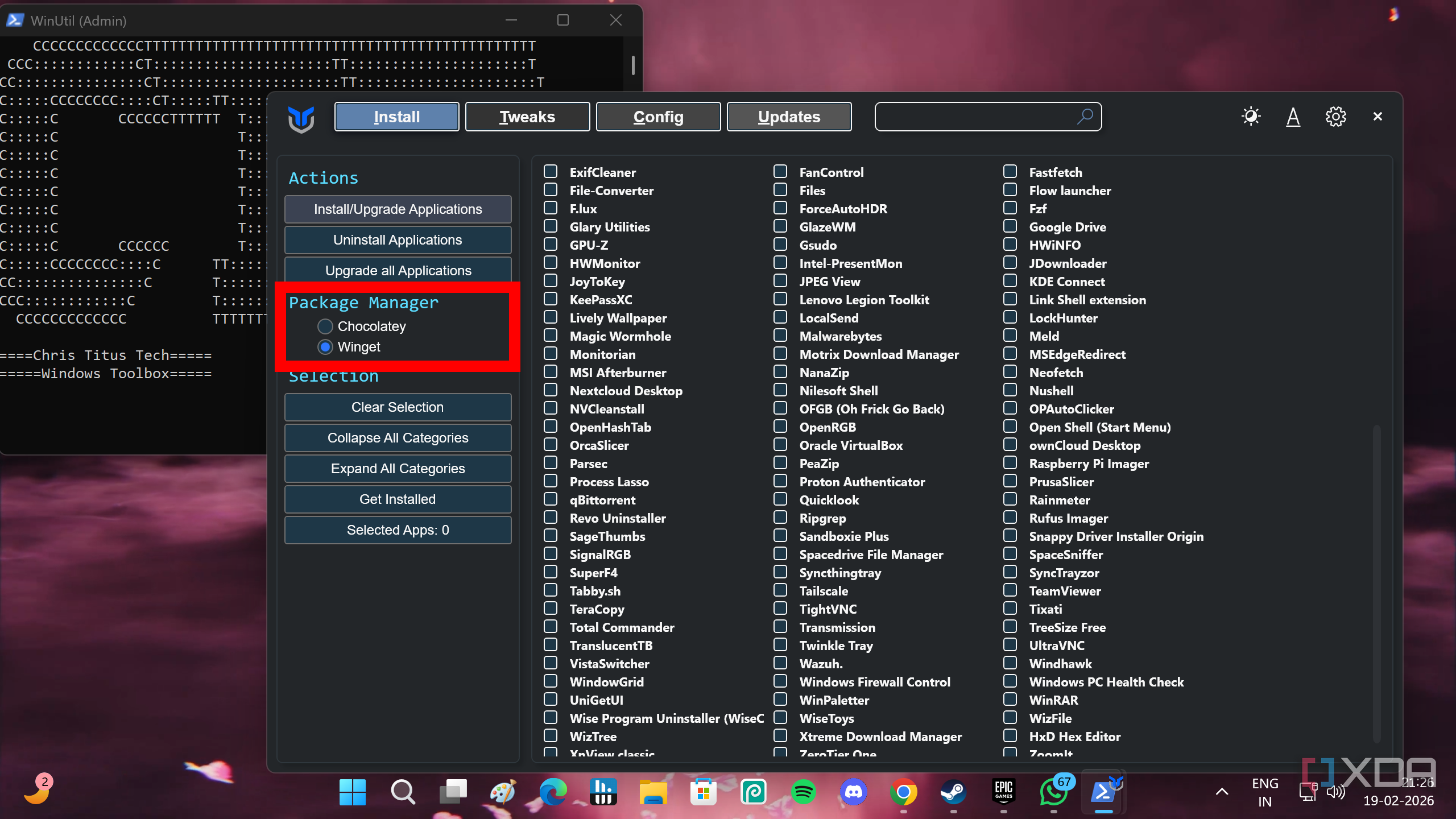Click into the app search field

click(x=973, y=117)
